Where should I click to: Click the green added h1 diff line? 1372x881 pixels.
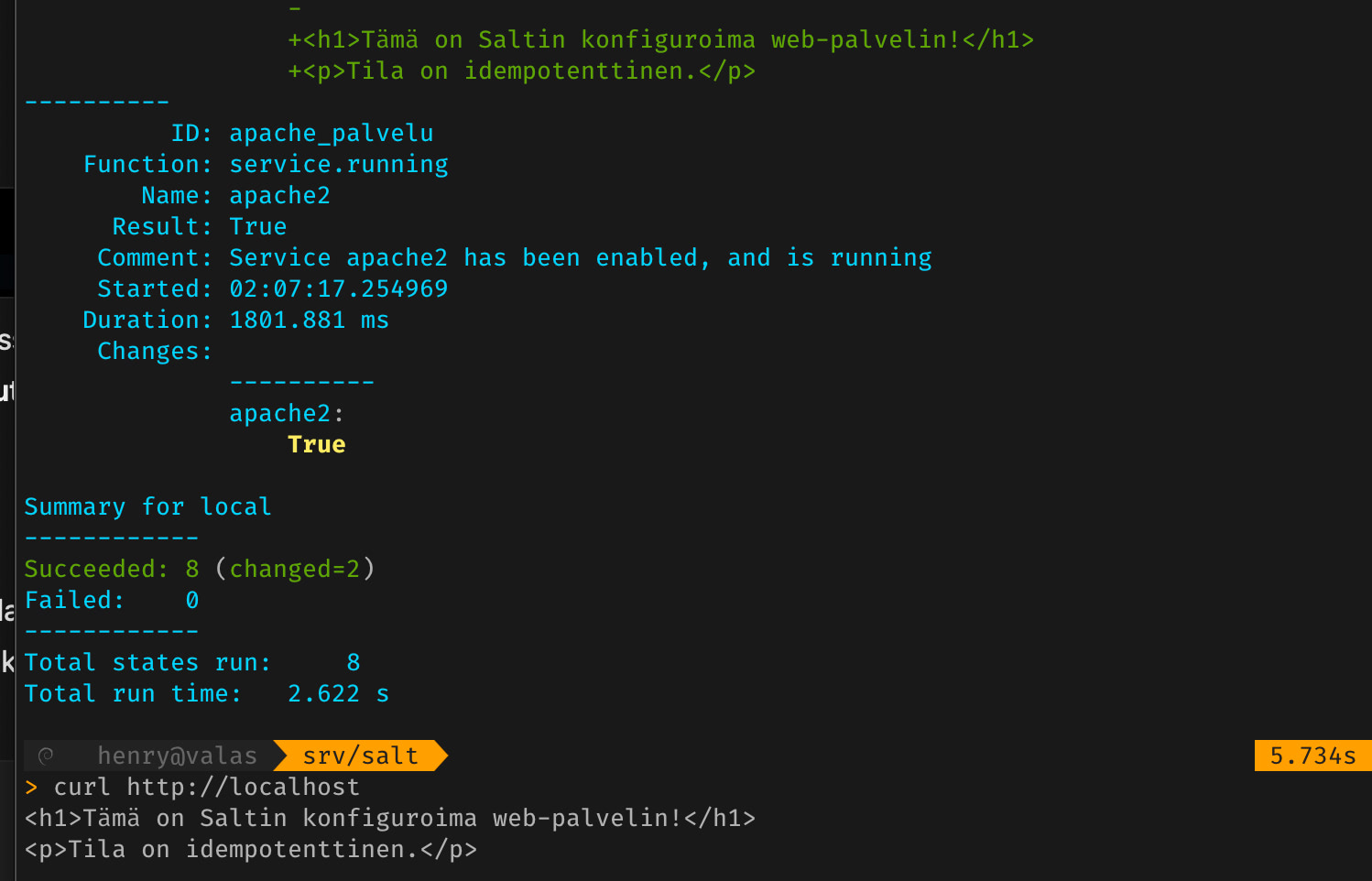(x=660, y=39)
